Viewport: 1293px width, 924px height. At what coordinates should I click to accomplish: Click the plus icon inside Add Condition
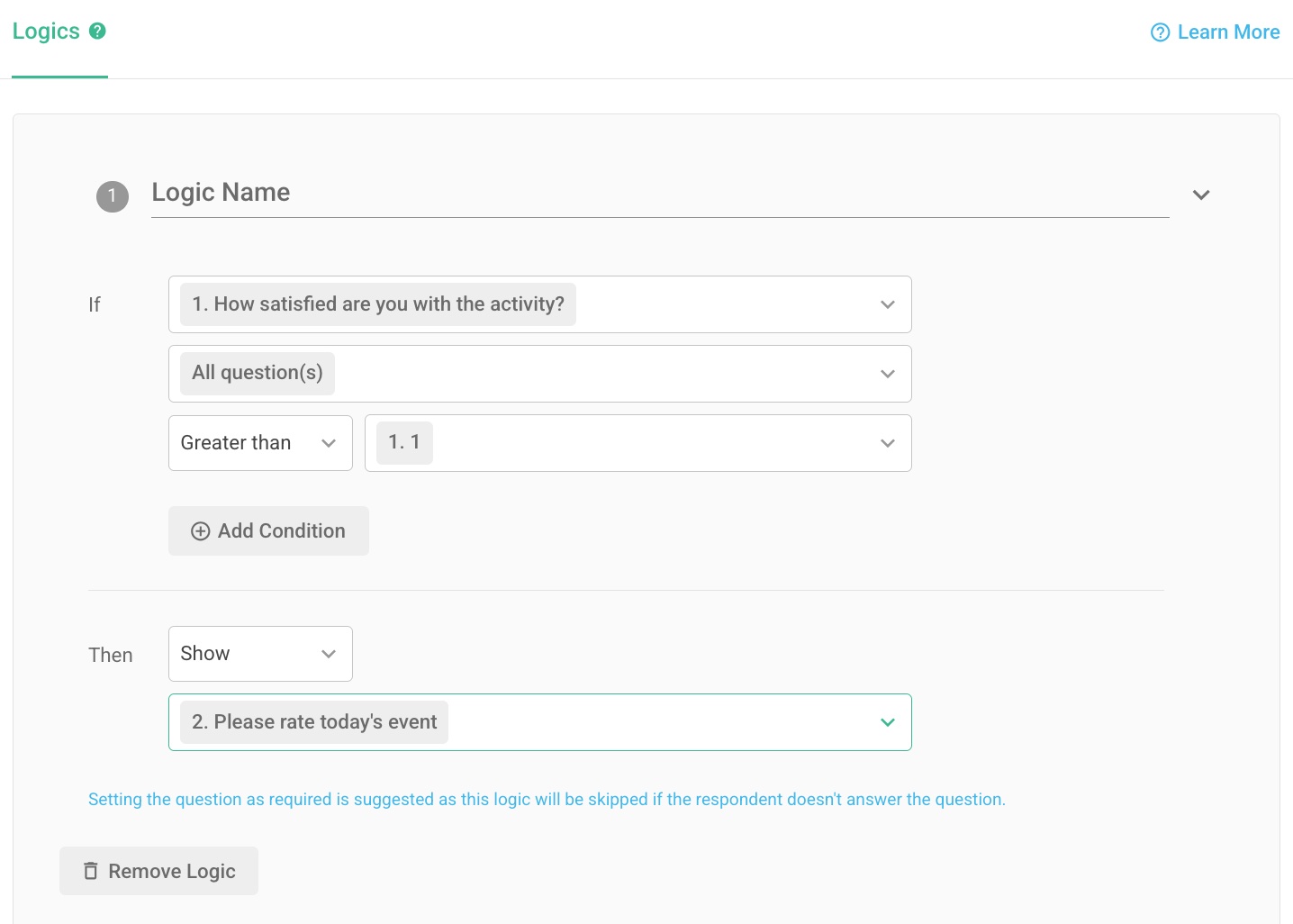(x=200, y=531)
